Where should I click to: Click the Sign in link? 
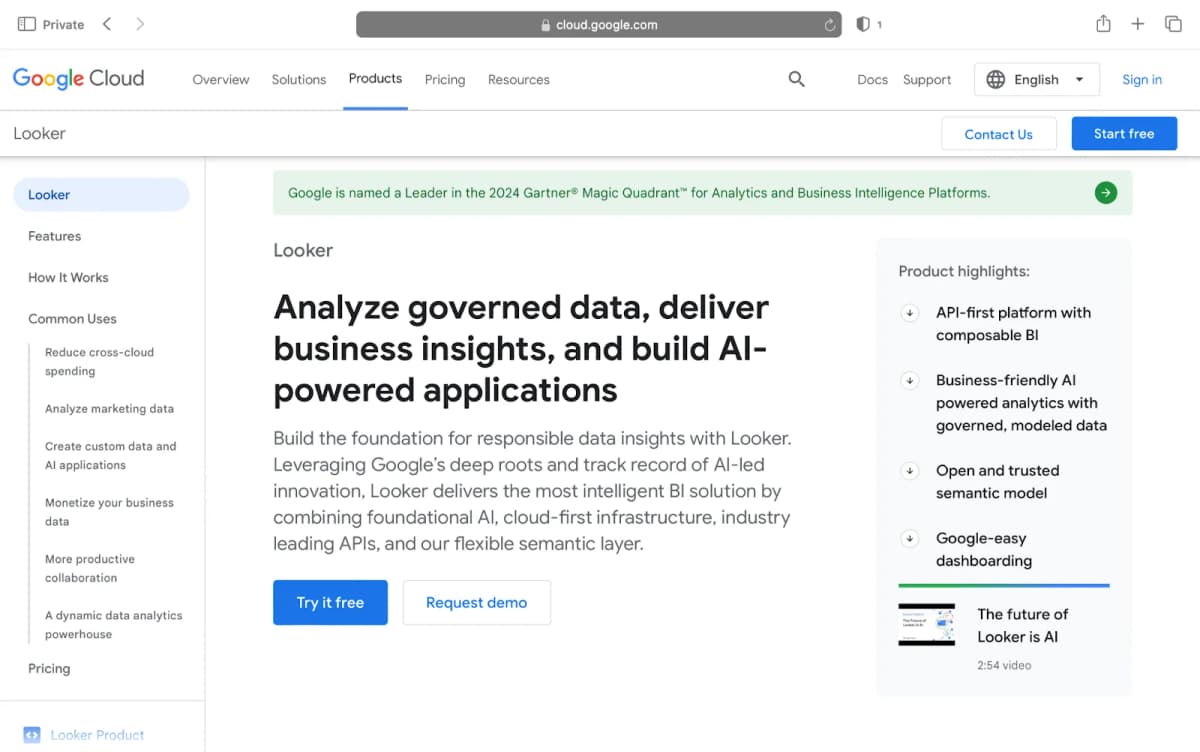point(1142,80)
